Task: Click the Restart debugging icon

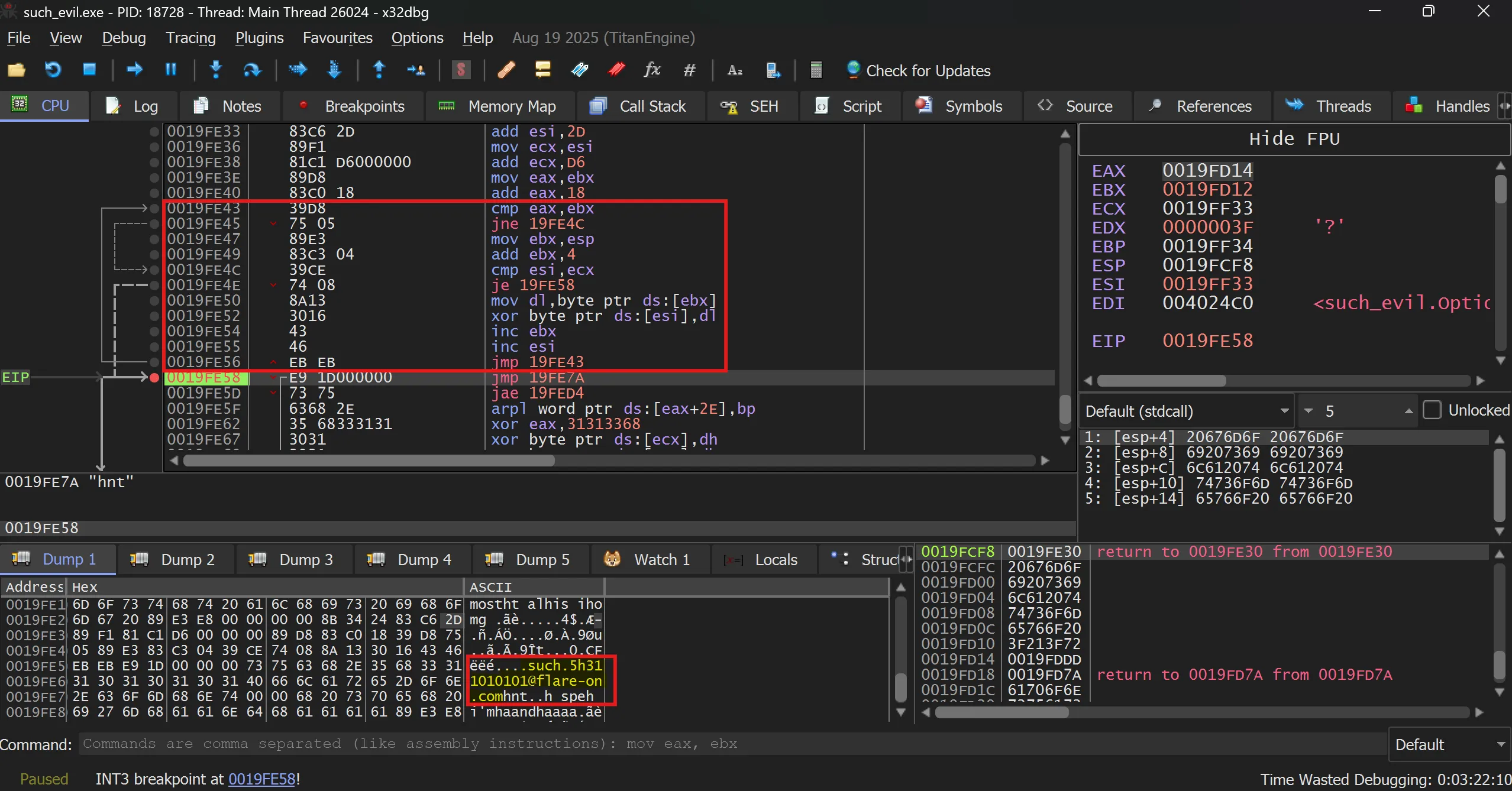Action: (53, 70)
